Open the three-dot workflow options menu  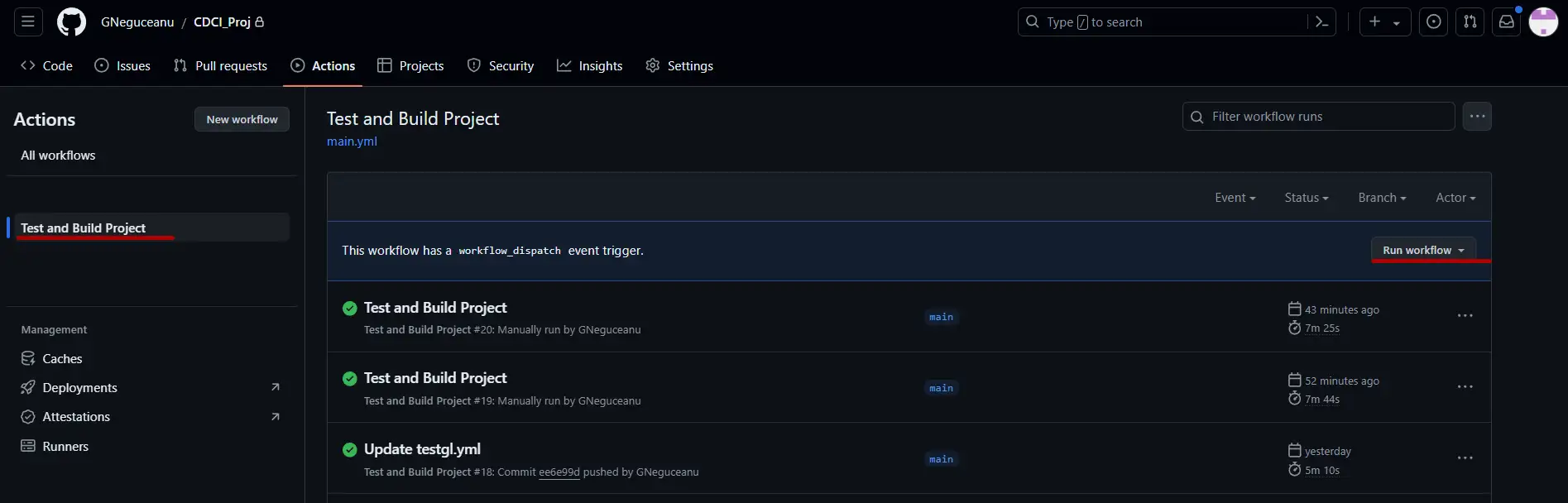pos(1477,117)
